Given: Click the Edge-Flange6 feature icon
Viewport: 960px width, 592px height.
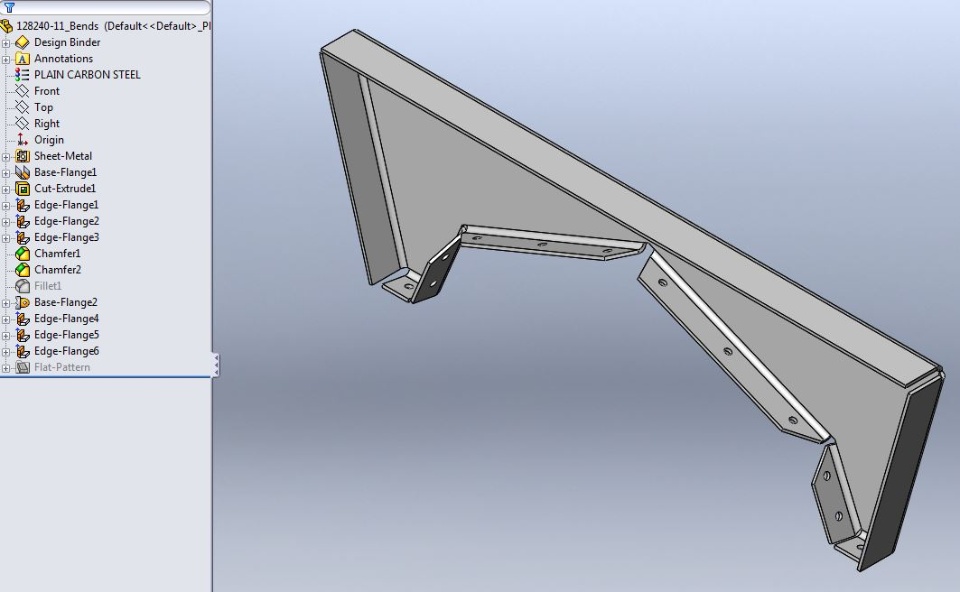Looking at the screenshot, I should click(22, 351).
